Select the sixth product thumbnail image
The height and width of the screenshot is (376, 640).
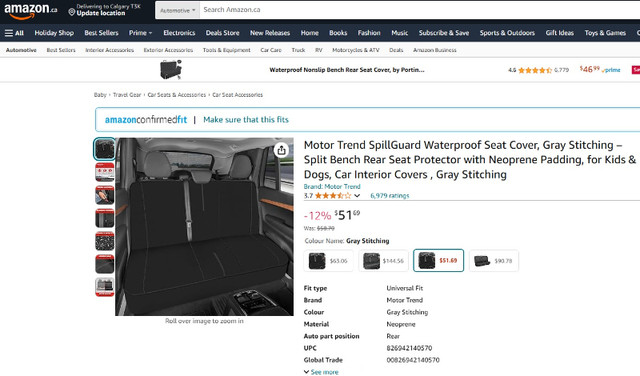coord(104,264)
